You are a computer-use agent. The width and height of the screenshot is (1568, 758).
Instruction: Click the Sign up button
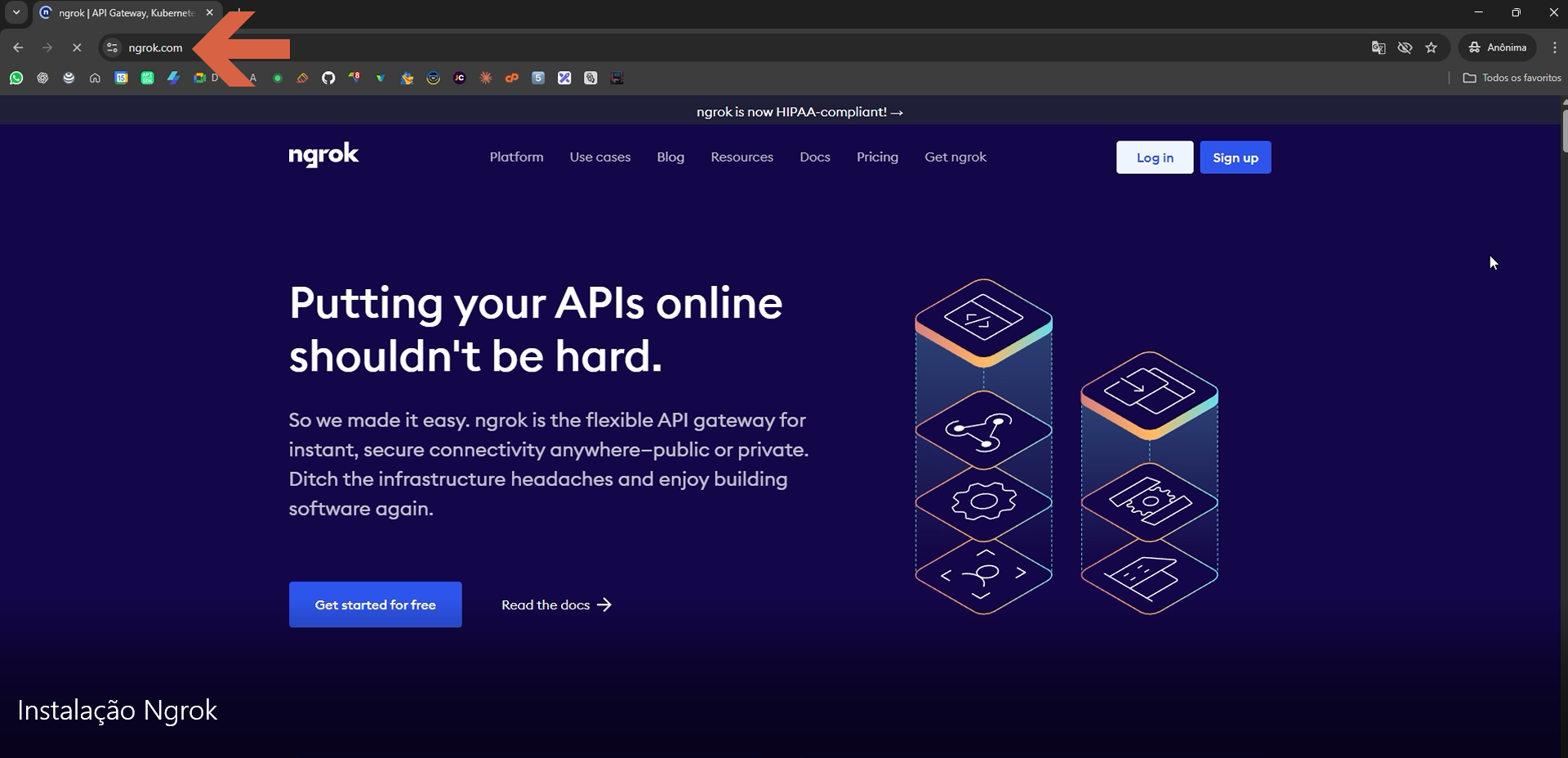1236,158
